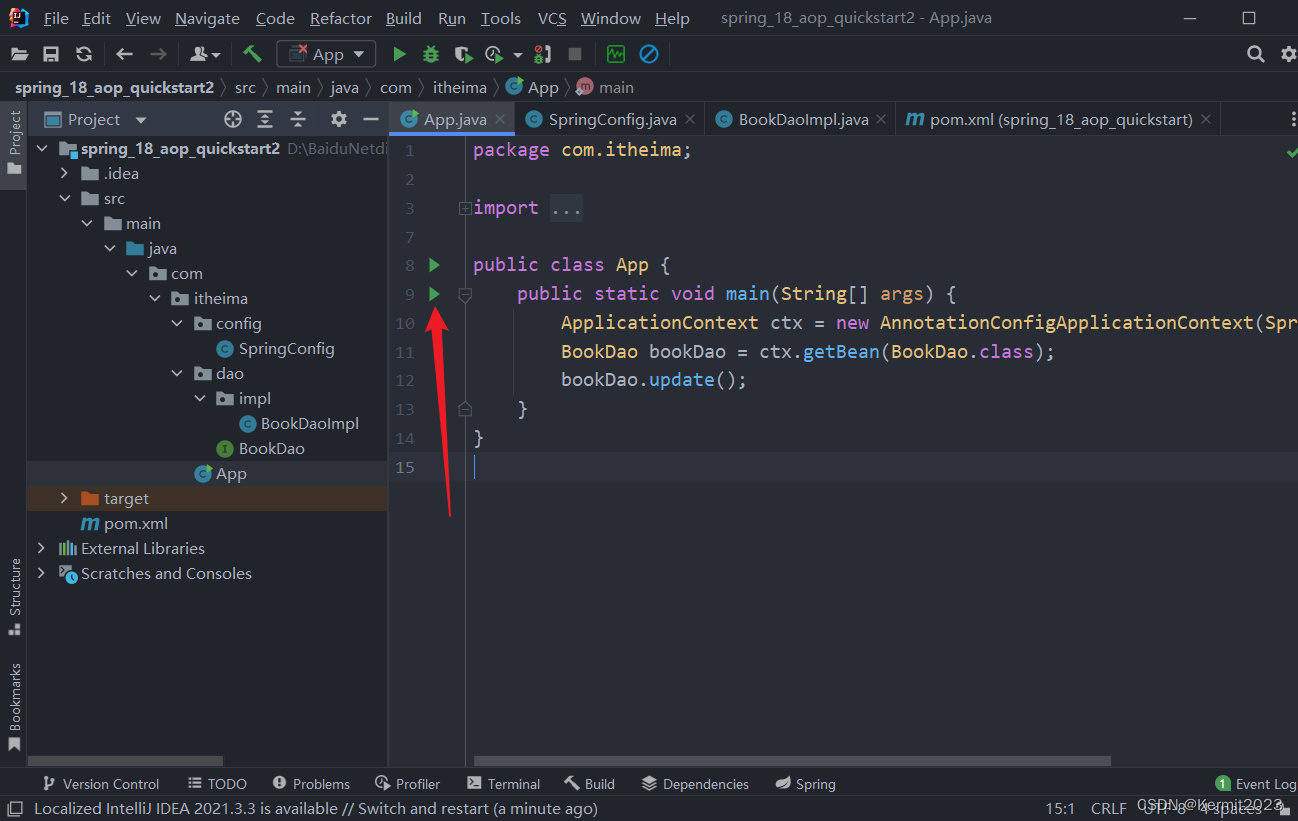Open the Spring tool window
The image size is (1298, 821).
click(x=805, y=784)
